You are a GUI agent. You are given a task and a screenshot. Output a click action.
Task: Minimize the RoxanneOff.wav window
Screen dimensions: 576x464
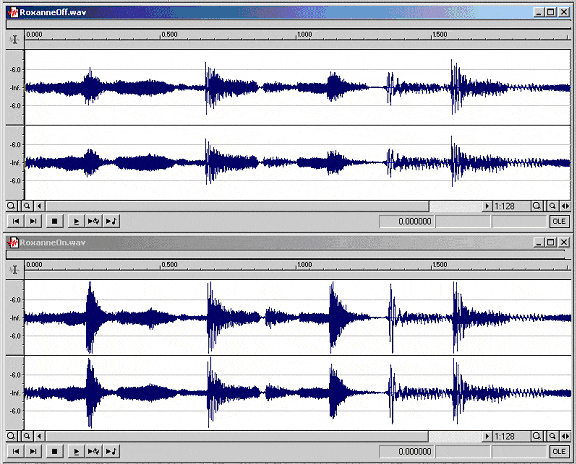click(x=539, y=12)
